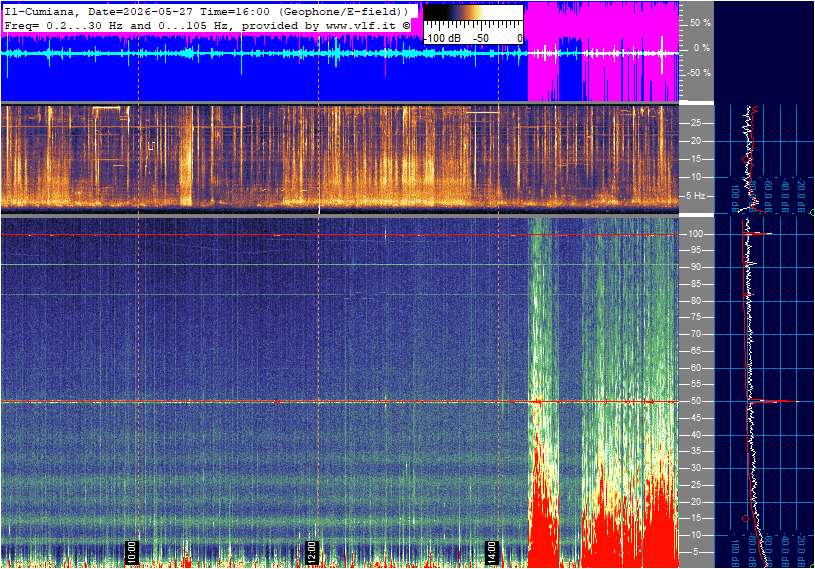The height and width of the screenshot is (569, 815).
Task: Click the 50 Hz label on E-field scale
Action: [x=695, y=401]
